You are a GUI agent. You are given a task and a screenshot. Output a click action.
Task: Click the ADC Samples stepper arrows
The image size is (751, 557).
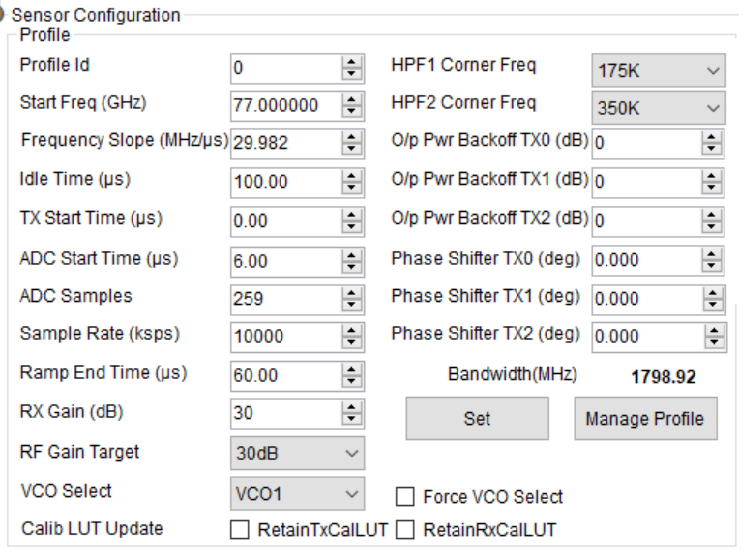pos(351,298)
